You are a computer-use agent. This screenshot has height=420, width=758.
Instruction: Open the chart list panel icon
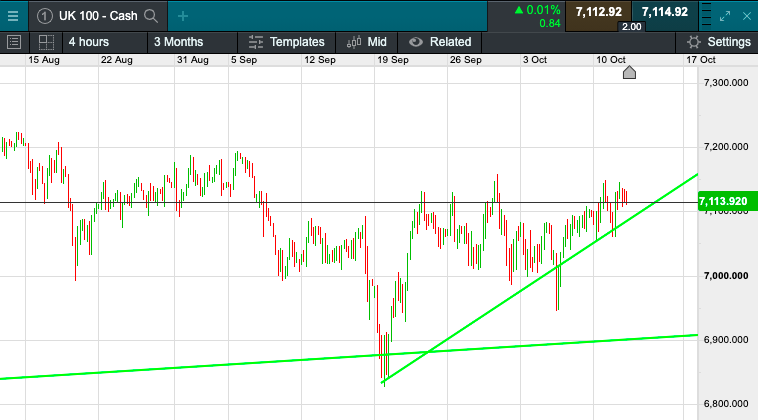pos(14,42)
